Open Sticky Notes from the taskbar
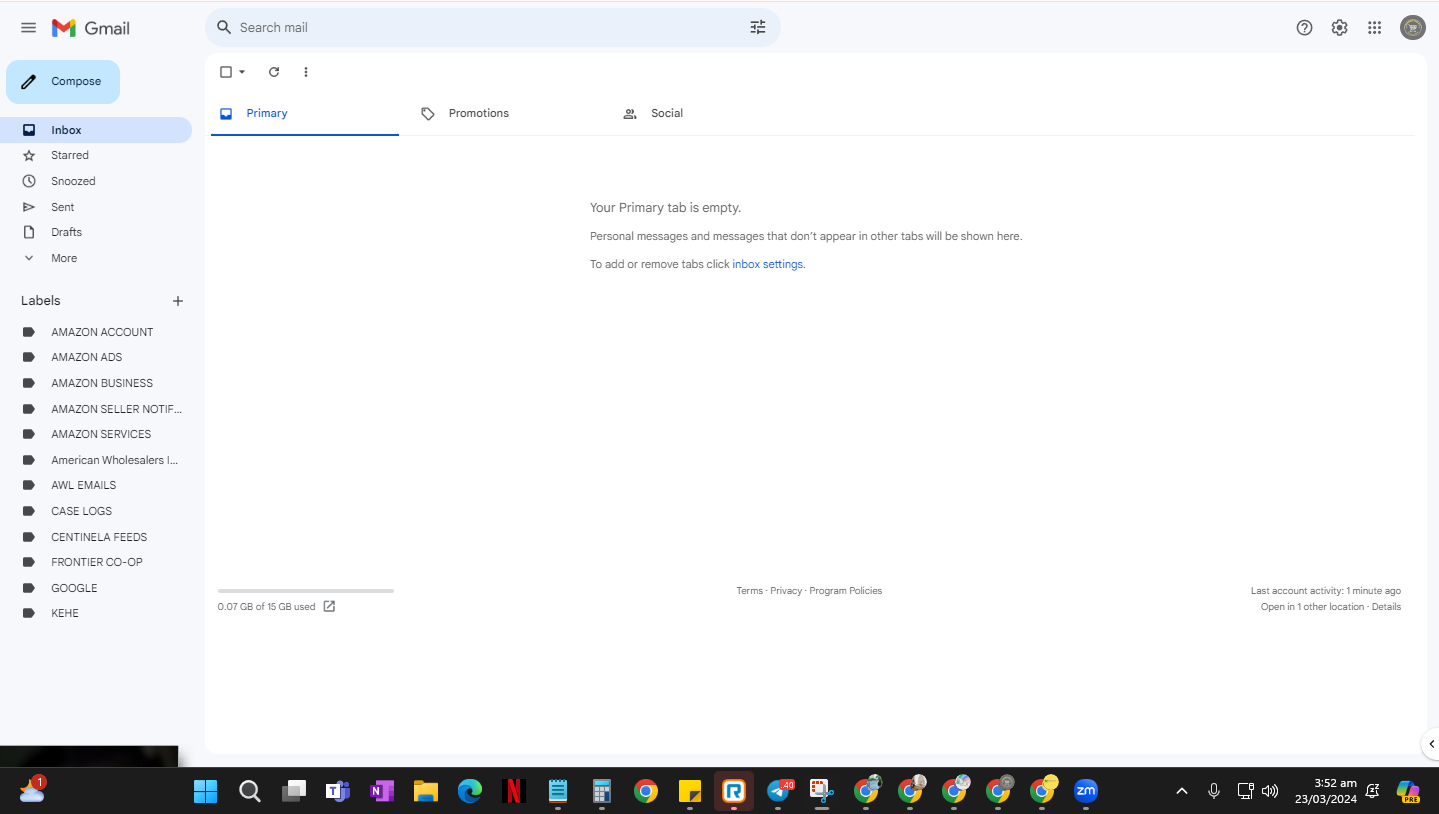Image resolution: width=1439 pixels, height=814 pixels. point(690,791)
